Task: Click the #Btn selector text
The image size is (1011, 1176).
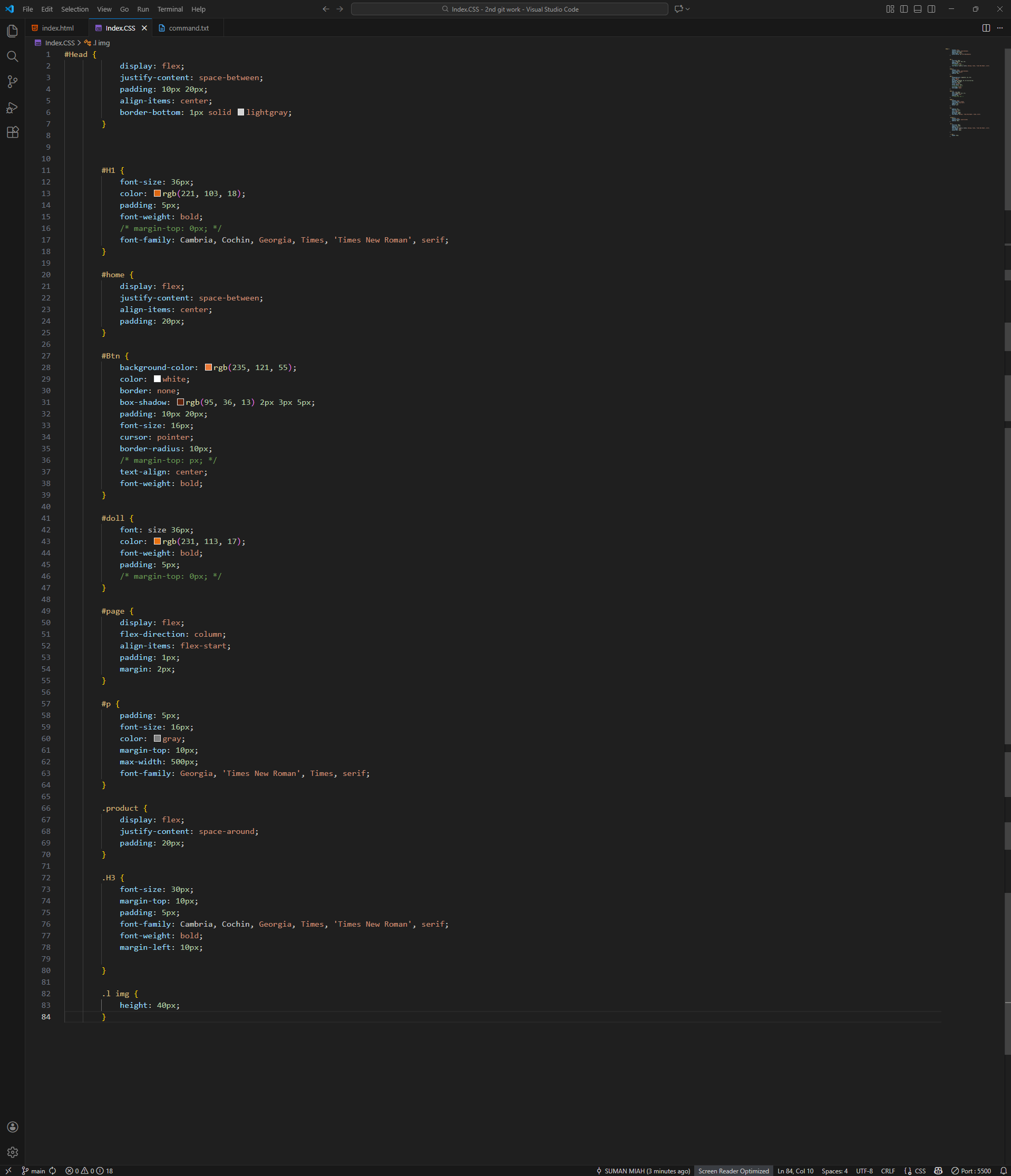Action: (111, 356)
